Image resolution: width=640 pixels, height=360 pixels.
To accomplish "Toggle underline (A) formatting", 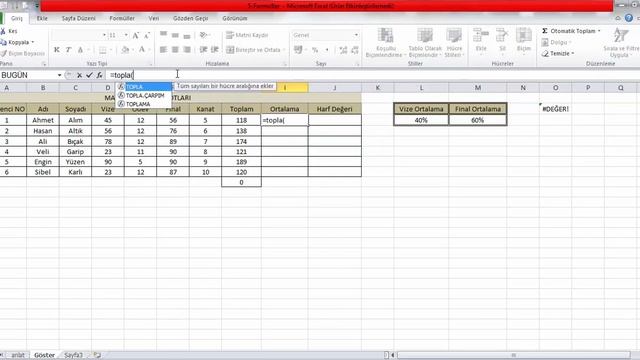I will pyautogui.click(x=80, y=50).
